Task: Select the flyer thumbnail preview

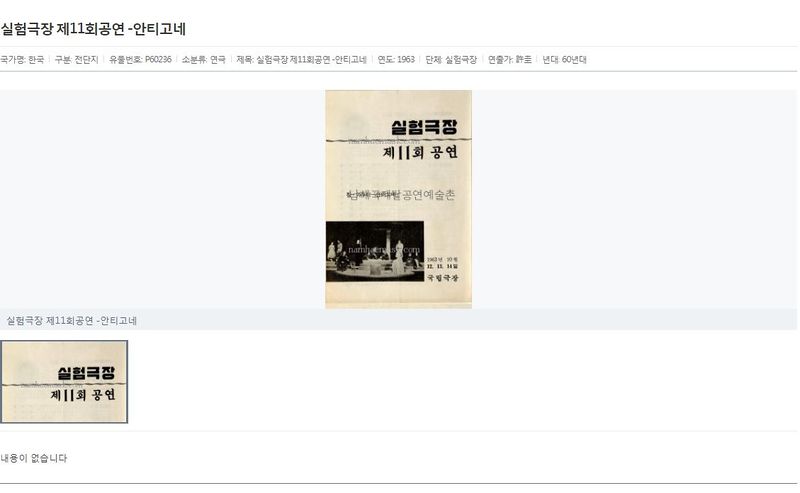Action: pyautogui.click(x=64, y=382)
